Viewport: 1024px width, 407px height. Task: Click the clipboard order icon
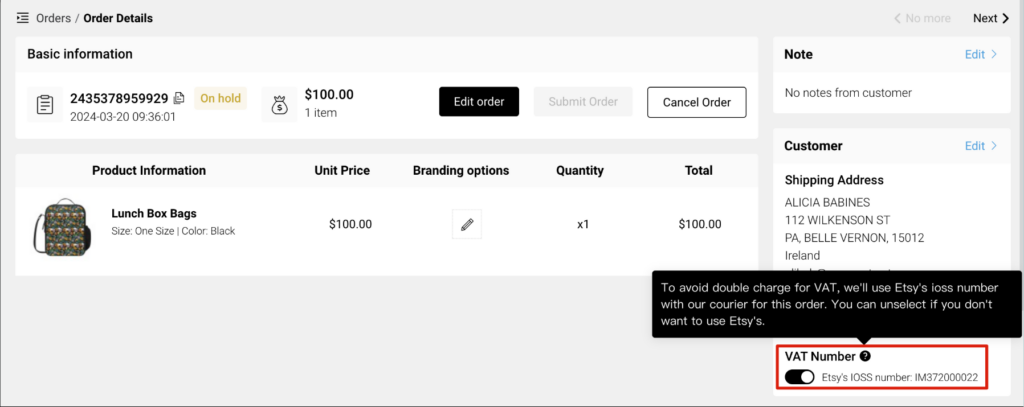44,105
